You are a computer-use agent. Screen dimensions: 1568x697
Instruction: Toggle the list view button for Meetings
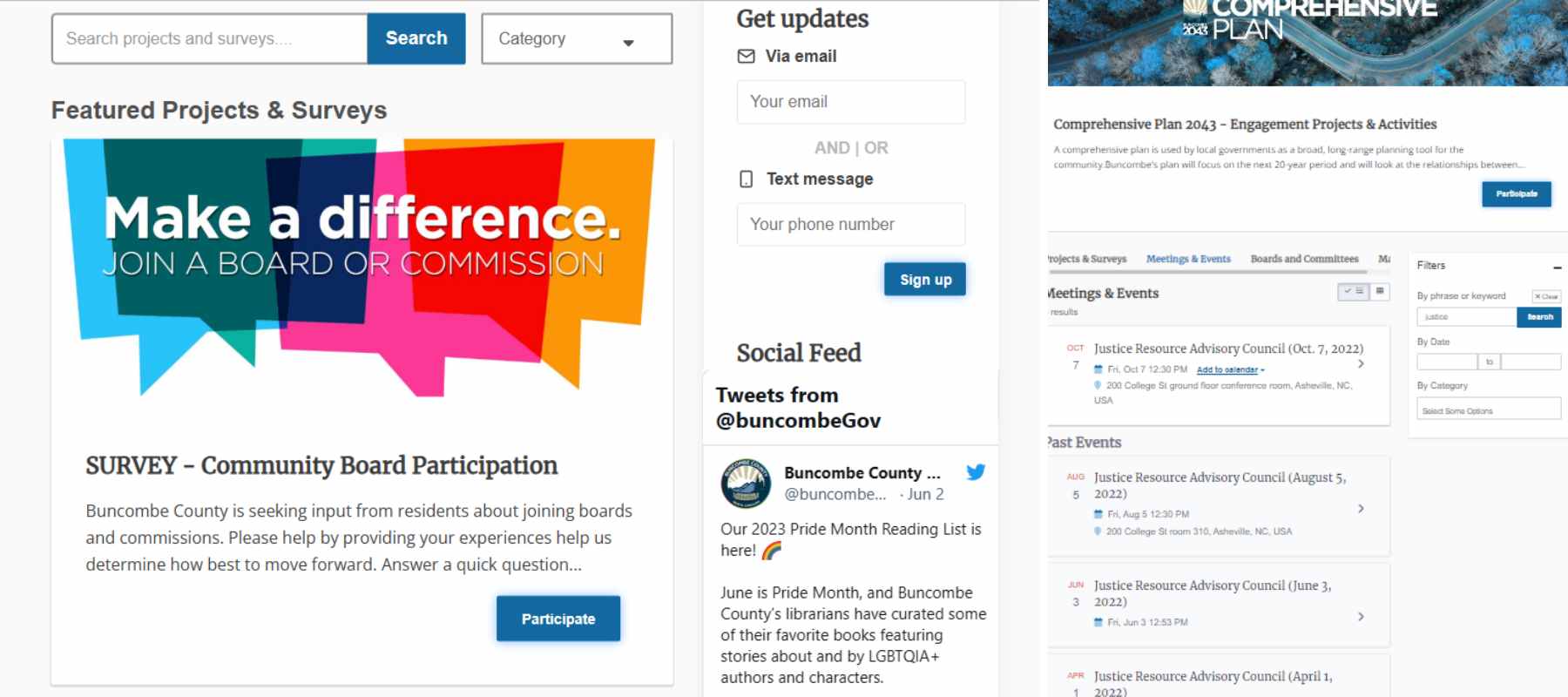(1354, 292)
